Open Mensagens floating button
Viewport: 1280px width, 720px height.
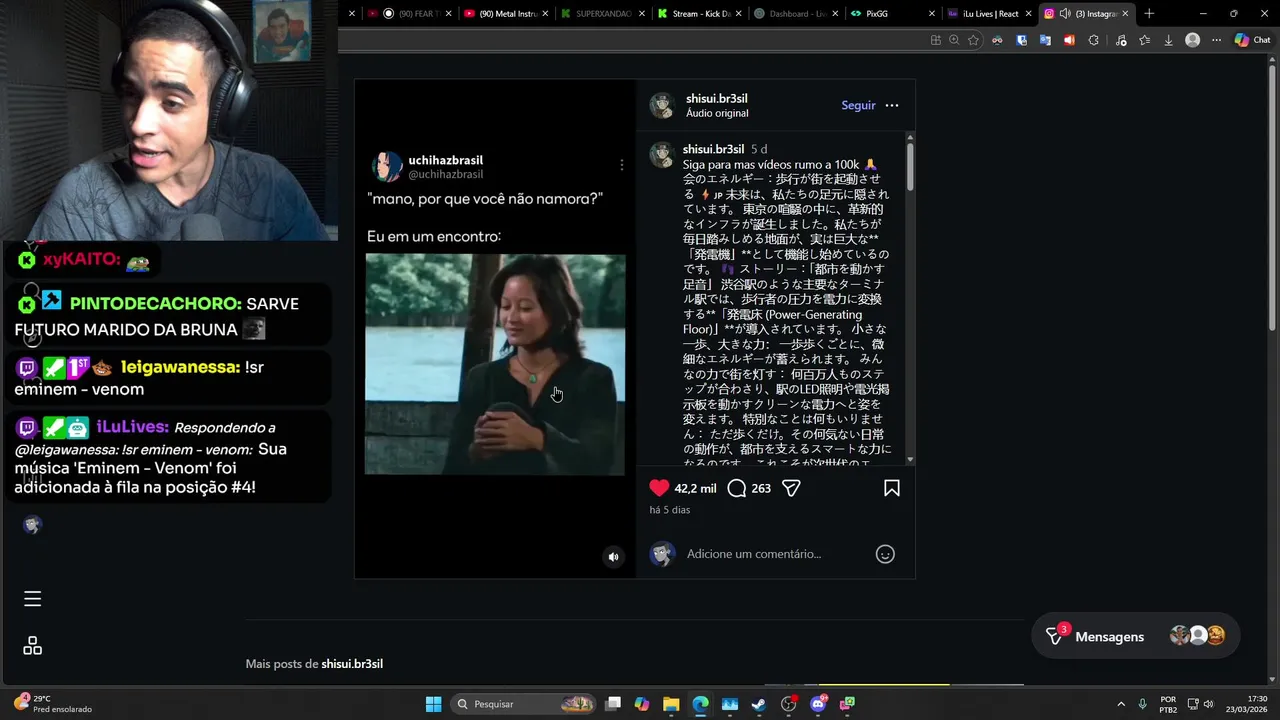[x=1135, y=636]
